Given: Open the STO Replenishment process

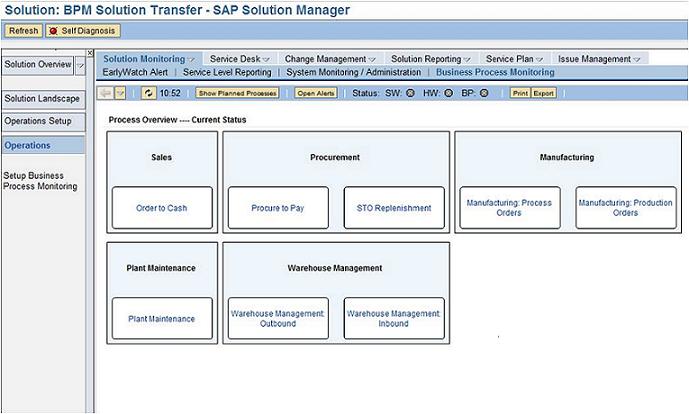Looking at the screenshot, I should (x=394, y=208).
